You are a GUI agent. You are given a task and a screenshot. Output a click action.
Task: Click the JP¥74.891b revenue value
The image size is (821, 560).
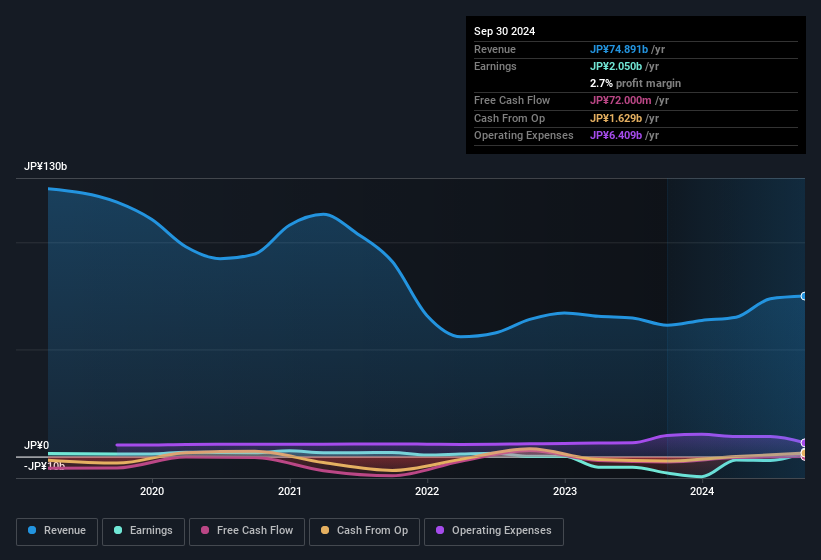[619, 49]
